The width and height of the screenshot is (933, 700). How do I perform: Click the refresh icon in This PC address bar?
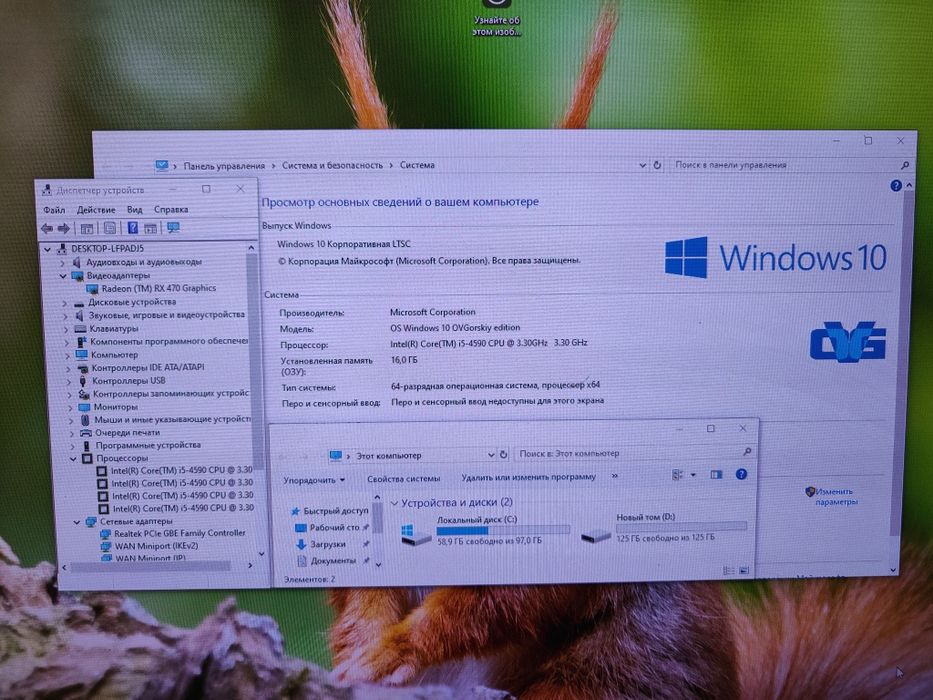click(503, 454)
